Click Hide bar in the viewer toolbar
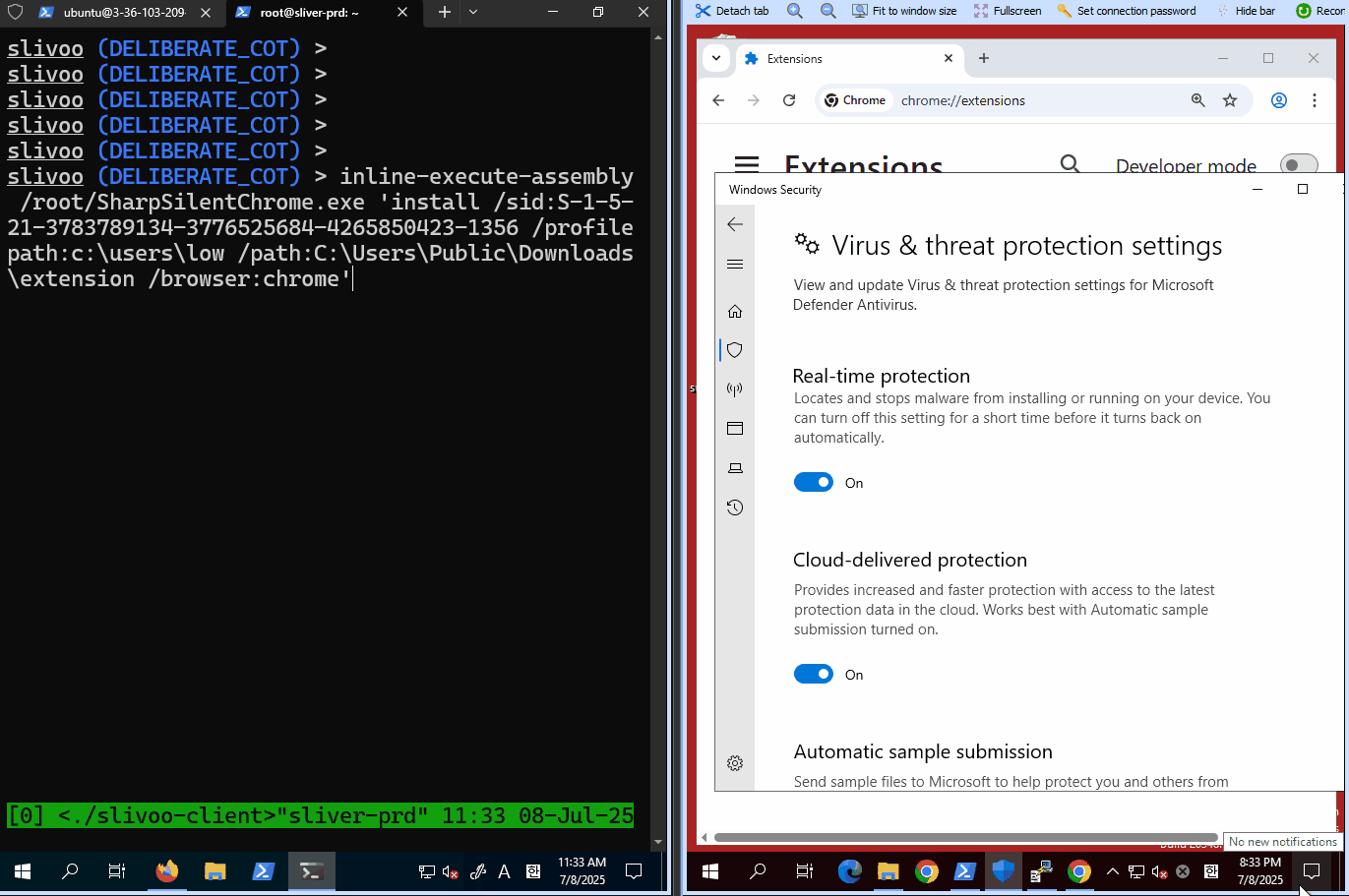 click(x=1245, y=11)
